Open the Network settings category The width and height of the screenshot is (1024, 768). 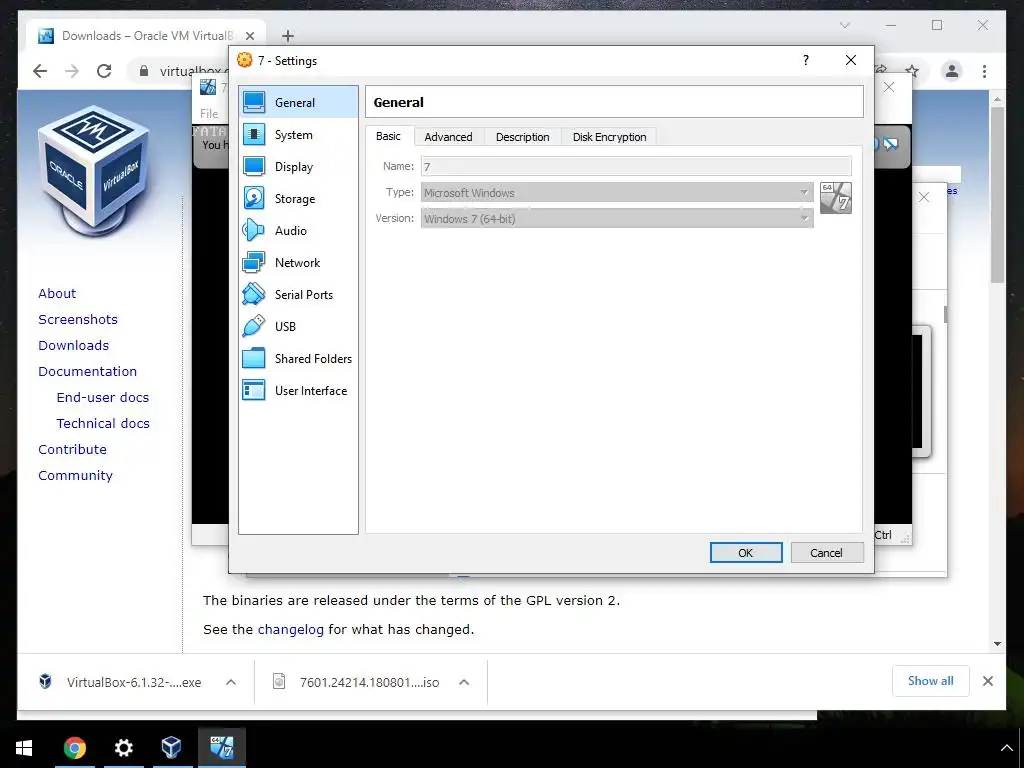coord(298,263)
